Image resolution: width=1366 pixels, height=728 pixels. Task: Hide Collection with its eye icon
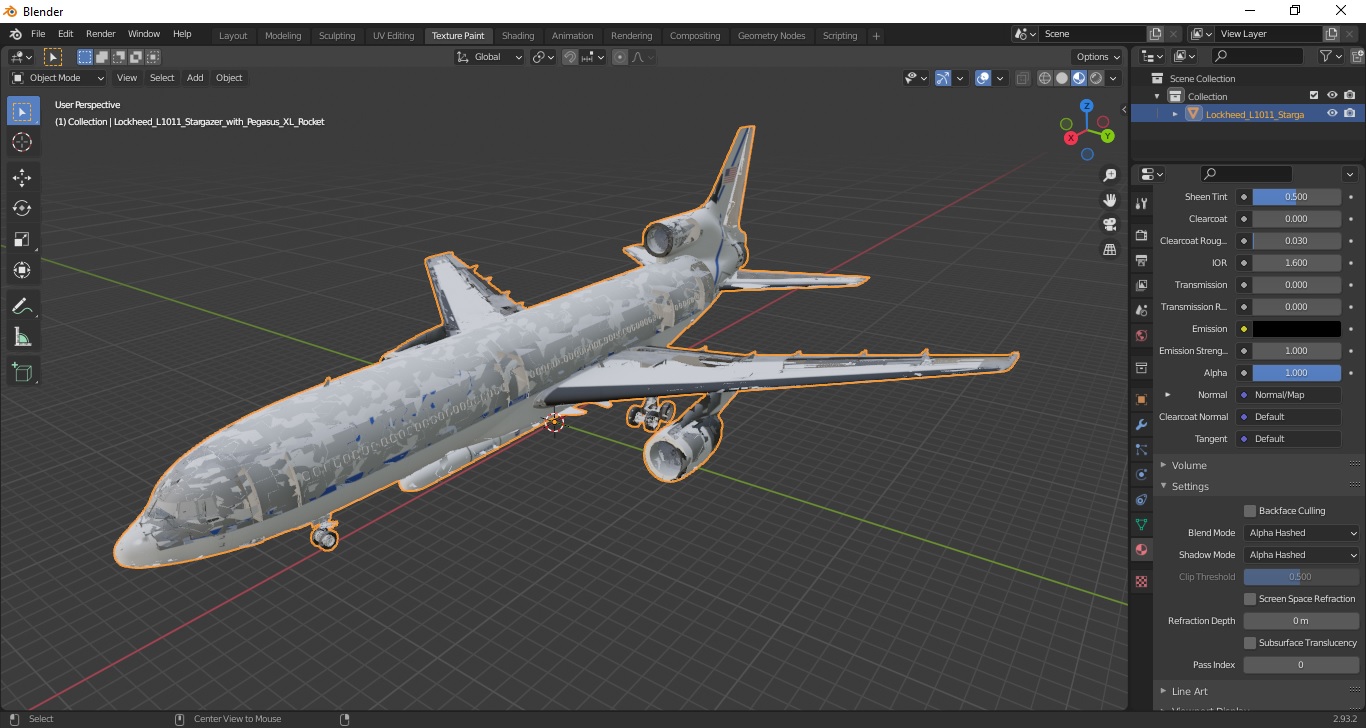click(1332, 96)
